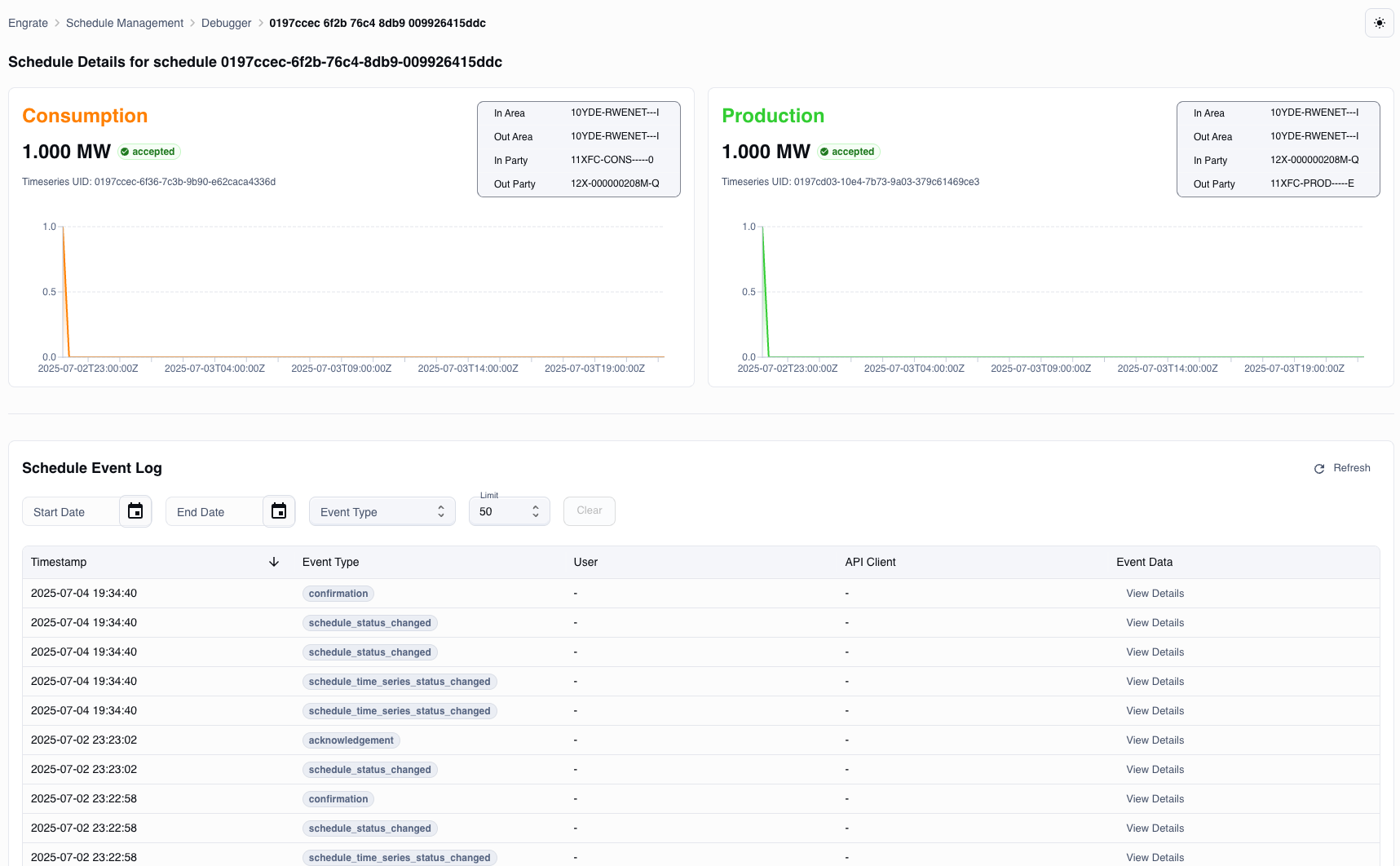
Task: Navigate to Schedule Management breadcrumb
Action: pos(125,23)
